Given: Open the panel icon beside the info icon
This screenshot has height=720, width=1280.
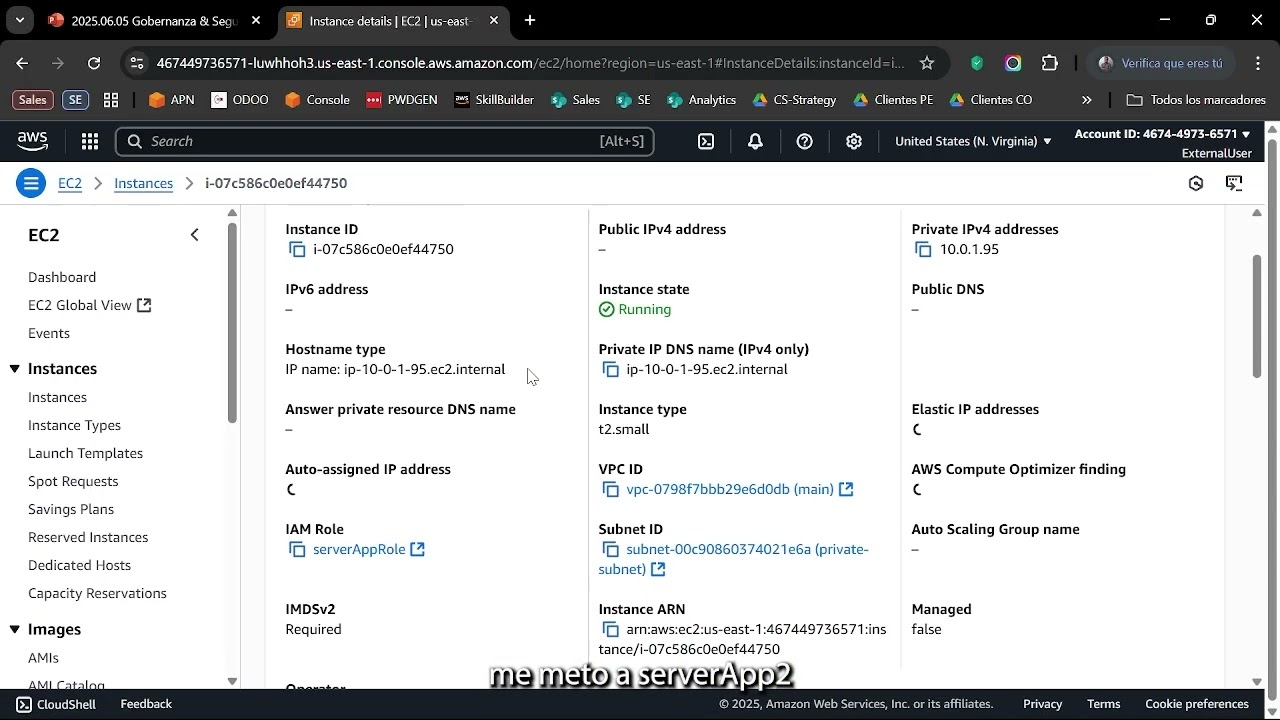Looking at the screenshot, I should pyautogui.click(x=1234, y=183).
